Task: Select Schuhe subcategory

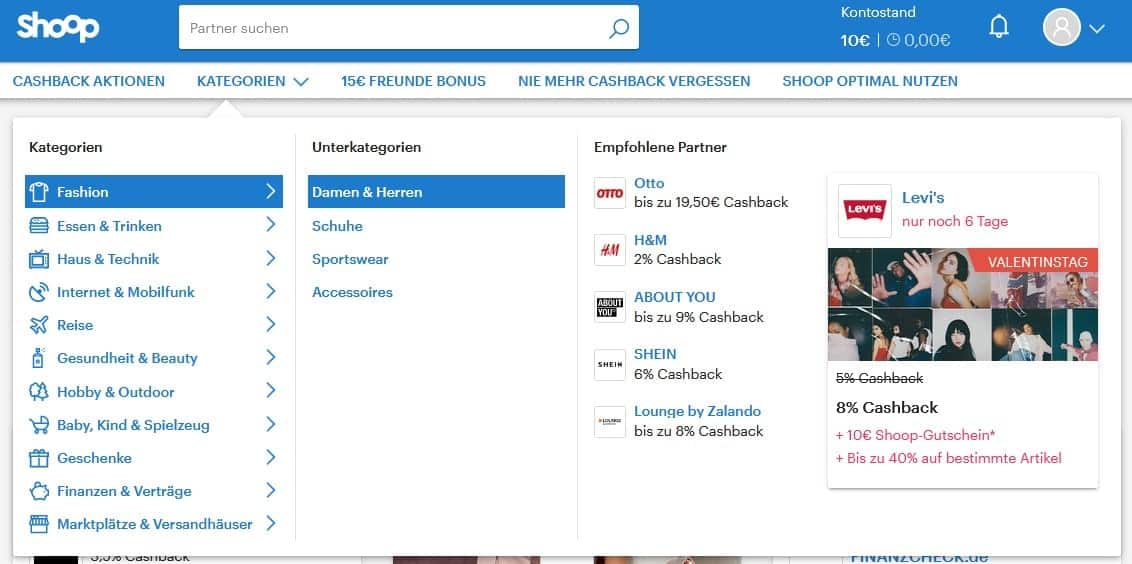Action: coord(337,226)
